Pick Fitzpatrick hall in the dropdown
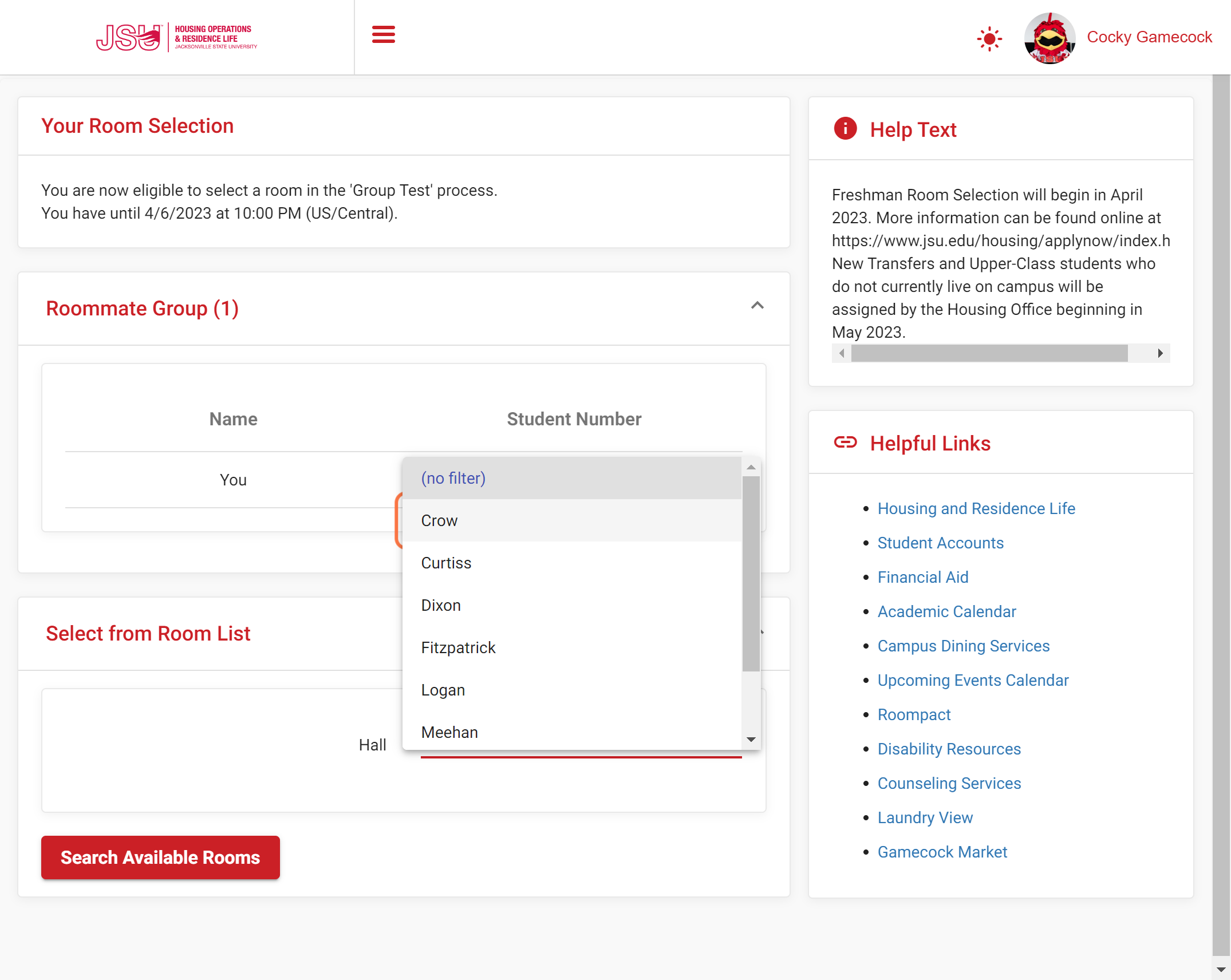 pos(571,647)
